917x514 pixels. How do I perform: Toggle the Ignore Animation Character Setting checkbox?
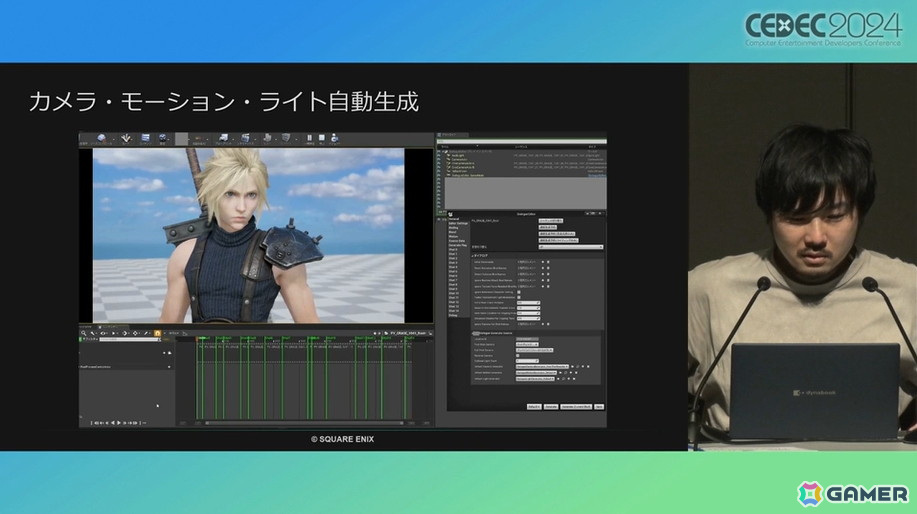click(519, 292)
